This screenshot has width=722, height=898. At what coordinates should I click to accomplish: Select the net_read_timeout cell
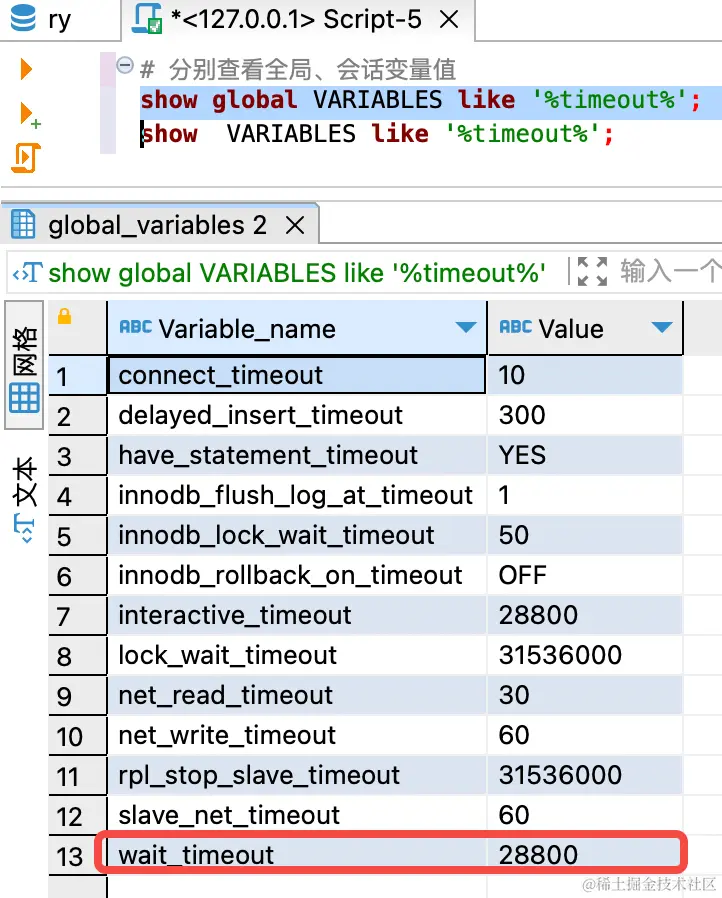pos(297,696)
